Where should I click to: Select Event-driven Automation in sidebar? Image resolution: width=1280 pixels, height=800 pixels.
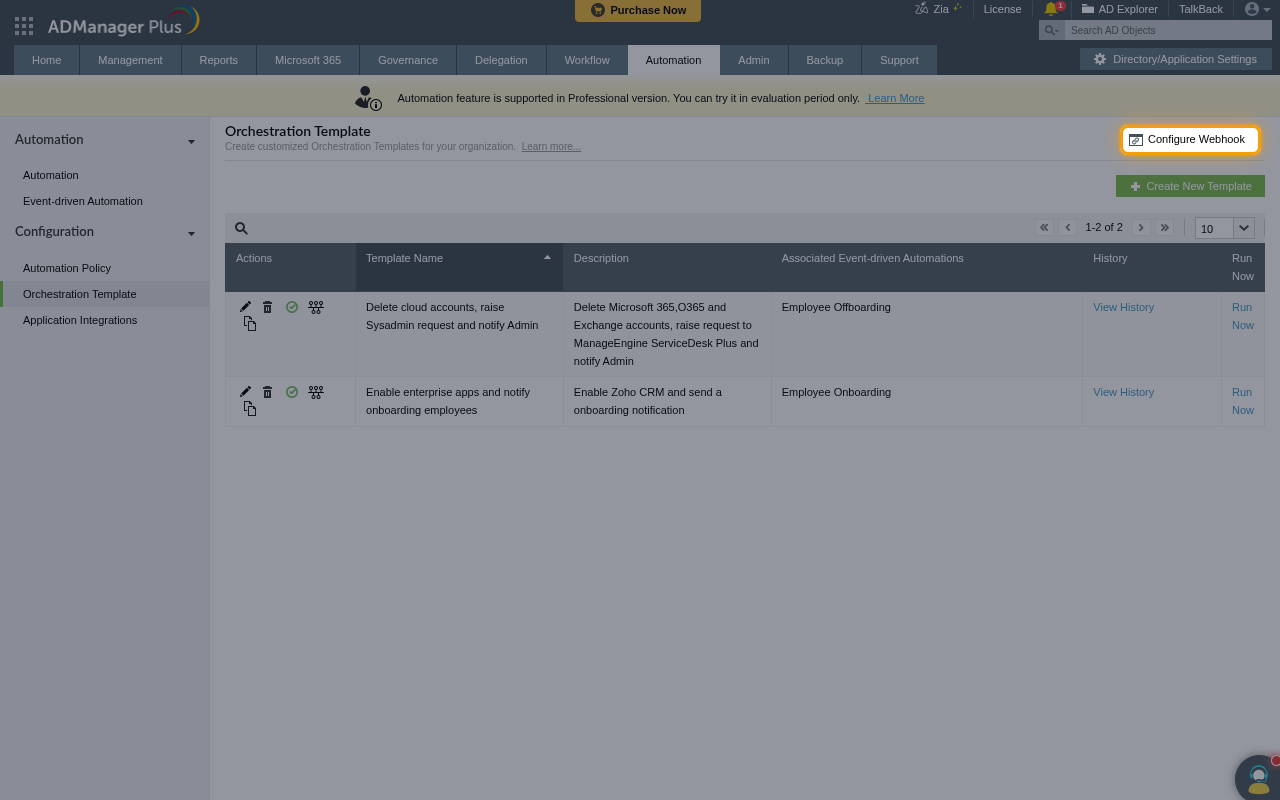(x=83, y=201)
